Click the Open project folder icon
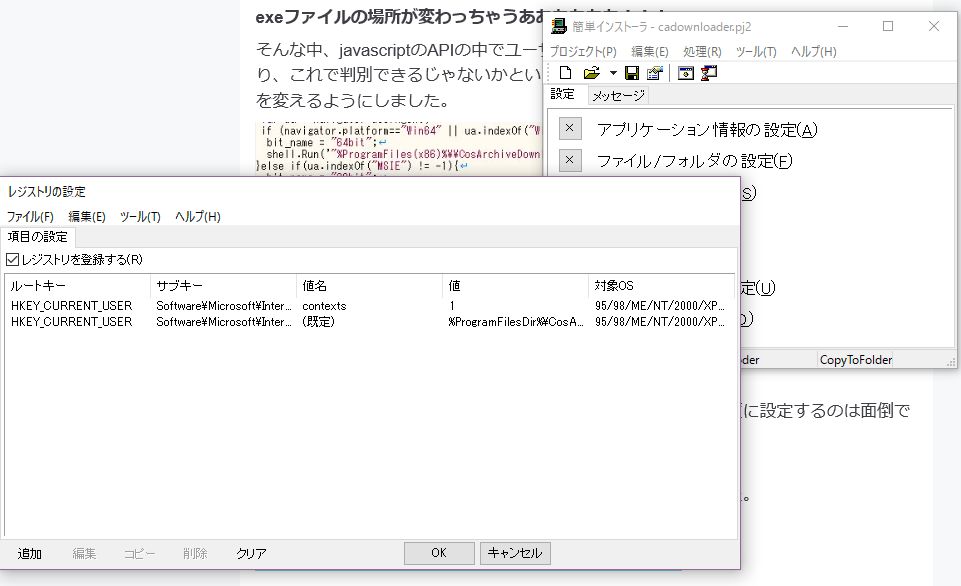 591,73
